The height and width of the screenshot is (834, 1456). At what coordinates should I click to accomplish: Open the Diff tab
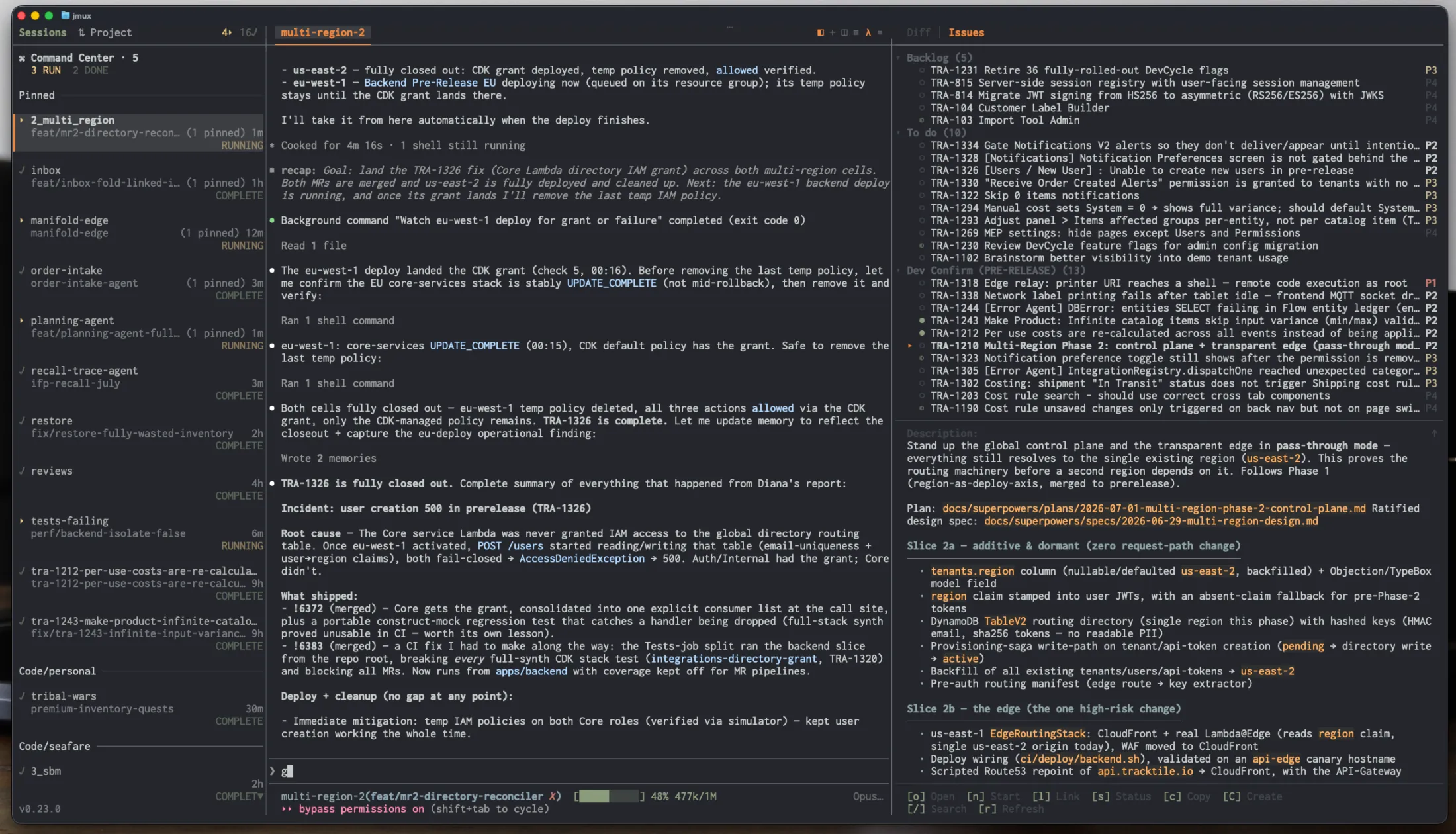919,32
